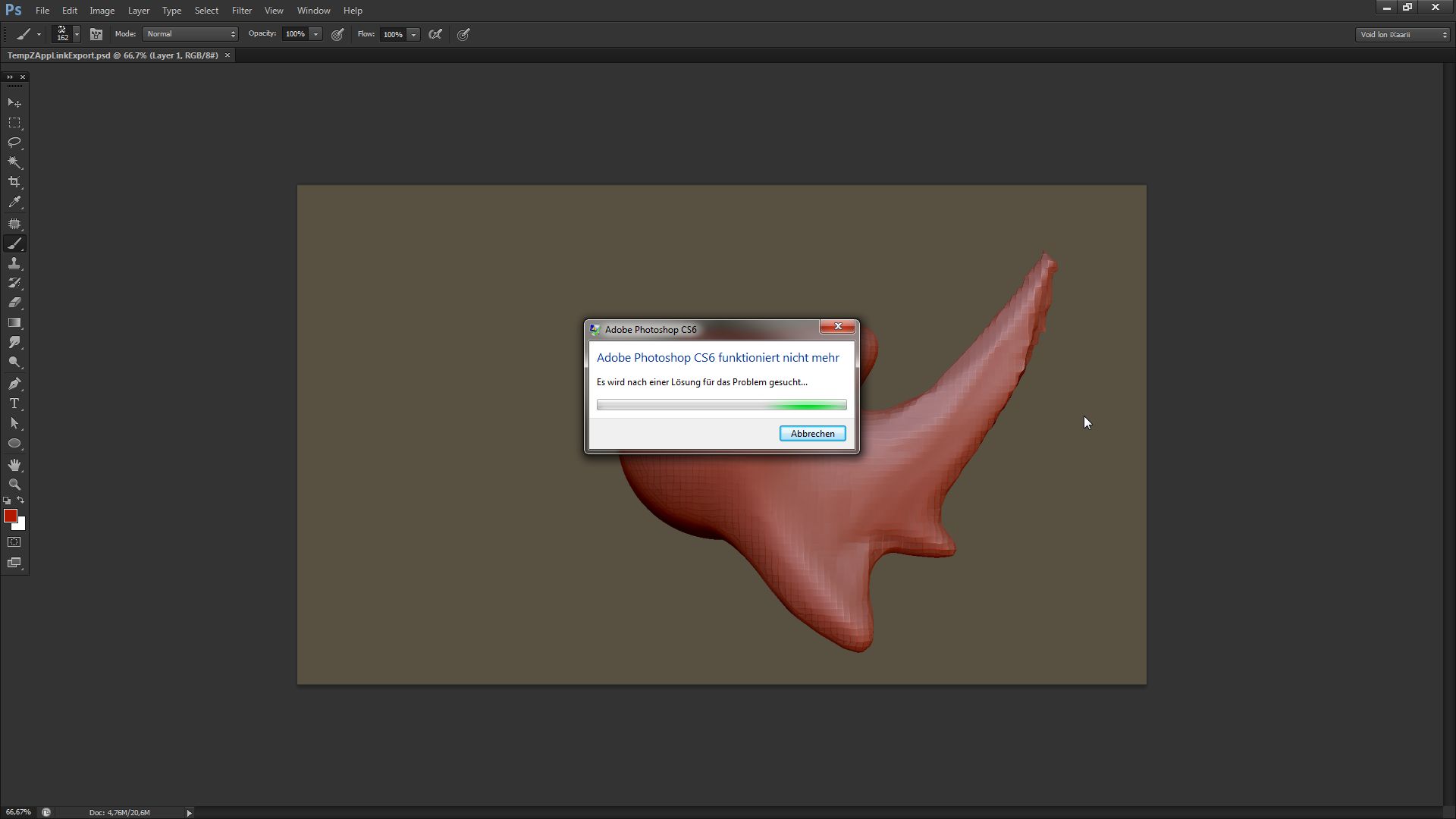1456x819 pixels.
Task: Close the Photoshop crash dialog
Action: click(838, 326)
